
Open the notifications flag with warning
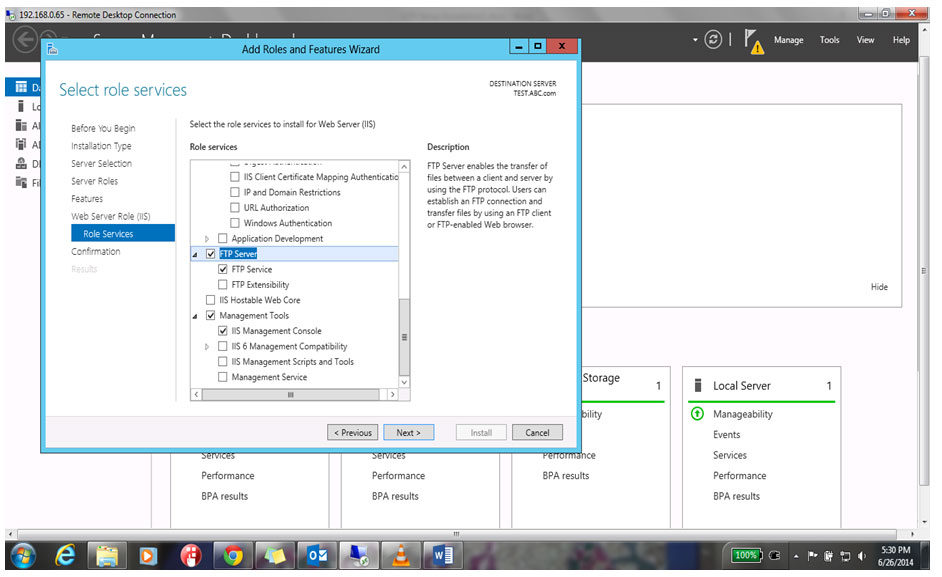(x=753, y=41)
